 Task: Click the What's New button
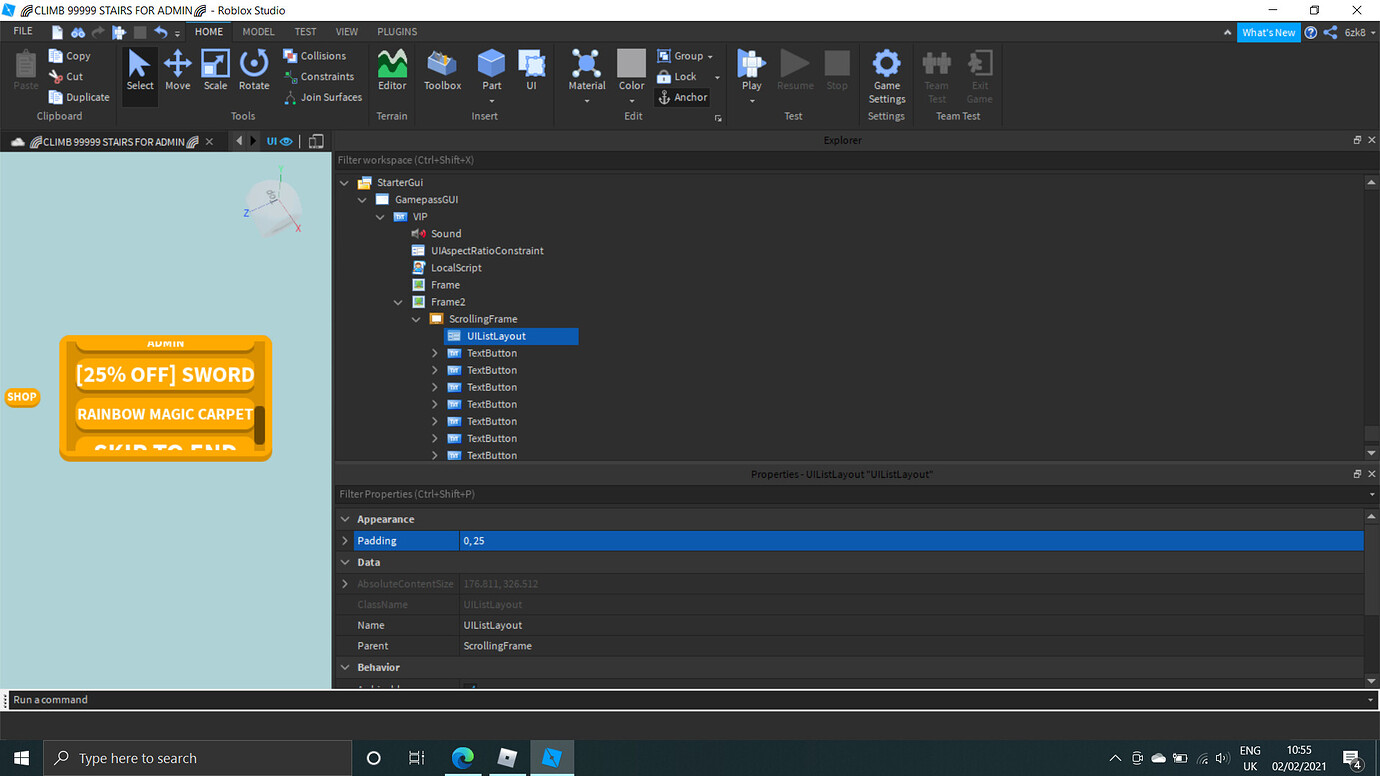point(1268,32)
